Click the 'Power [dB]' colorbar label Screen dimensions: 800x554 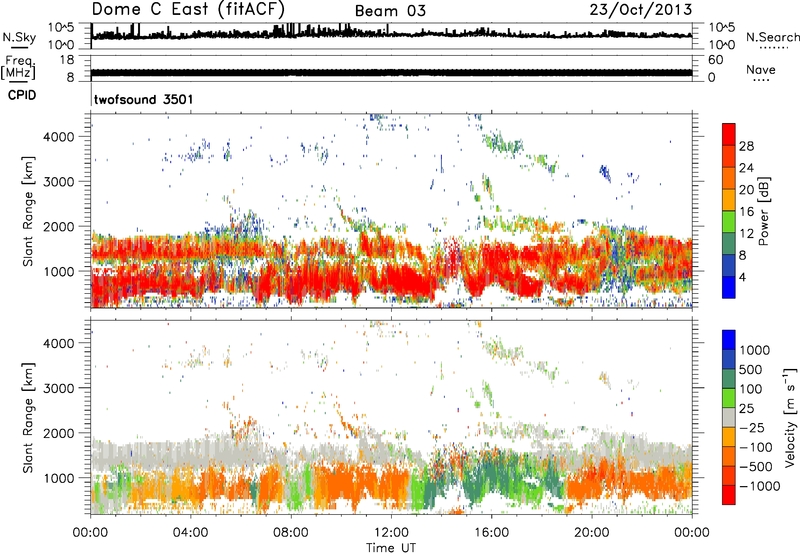[763, 211]
